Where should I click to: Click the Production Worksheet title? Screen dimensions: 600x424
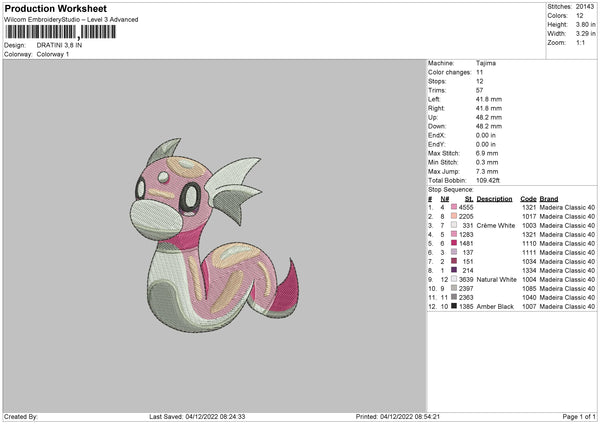tap(56, 8)
